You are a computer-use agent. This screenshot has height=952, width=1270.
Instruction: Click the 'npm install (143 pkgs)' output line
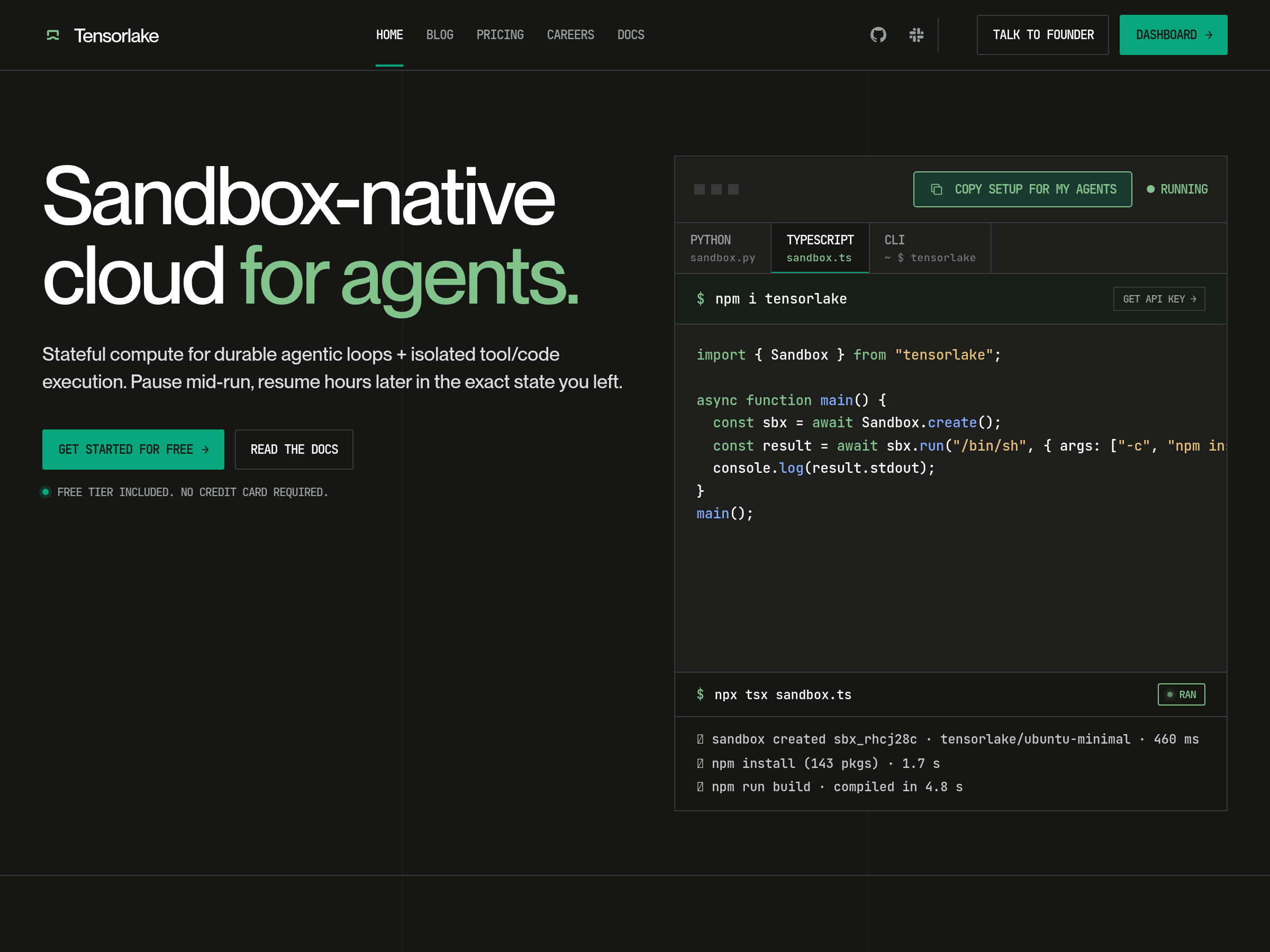(818, 764)
